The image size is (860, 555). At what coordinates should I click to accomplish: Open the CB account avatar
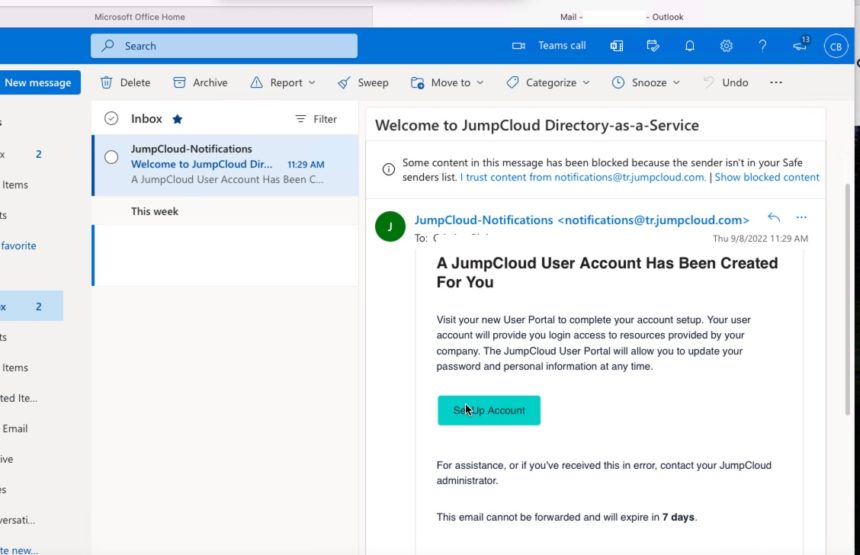(x=835, y=47)
